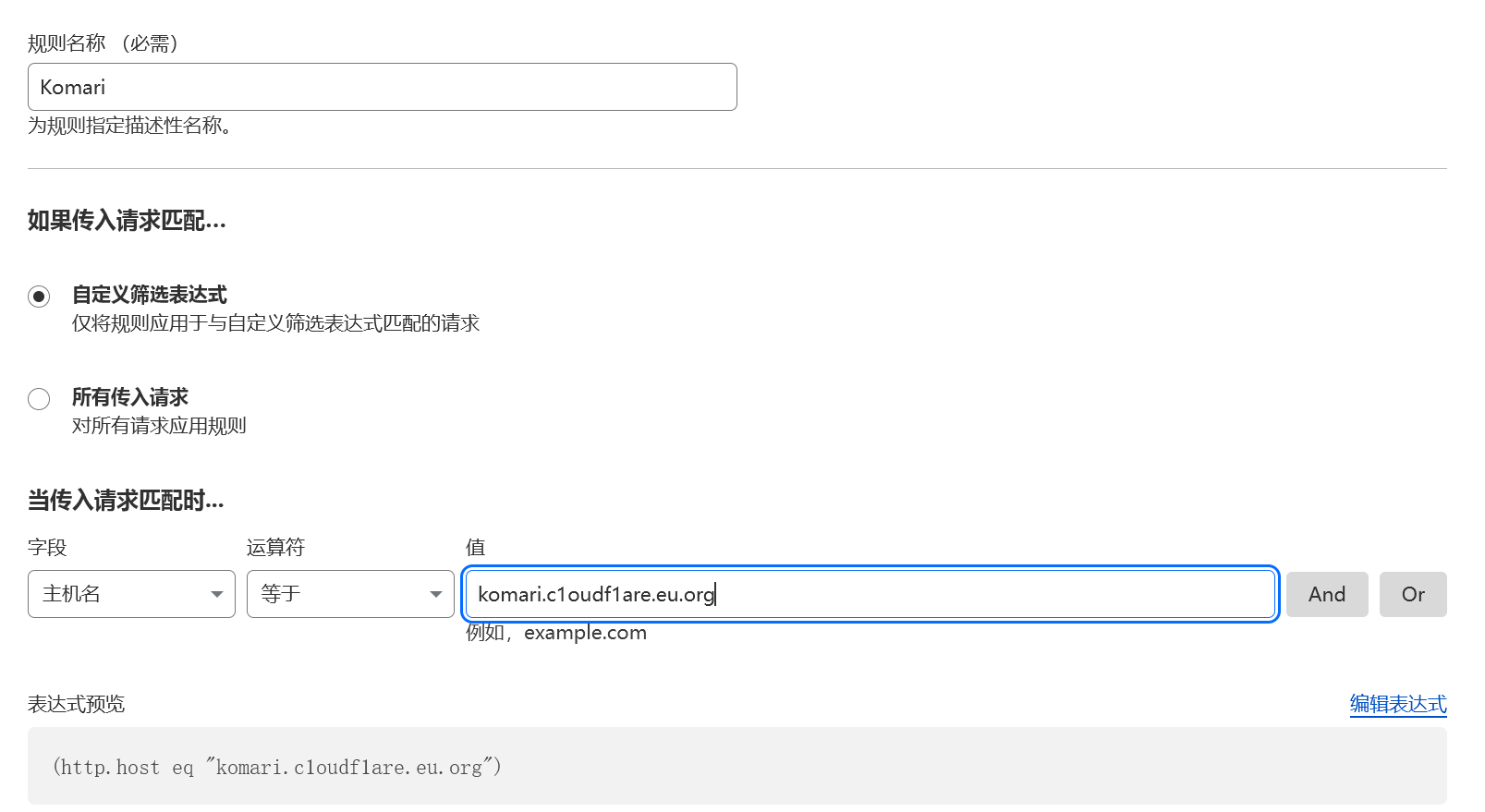This screenshot has height=812, width=1485.
Task: Select the 所有传入请求 radio button
Action: click(x=39, y=399)
